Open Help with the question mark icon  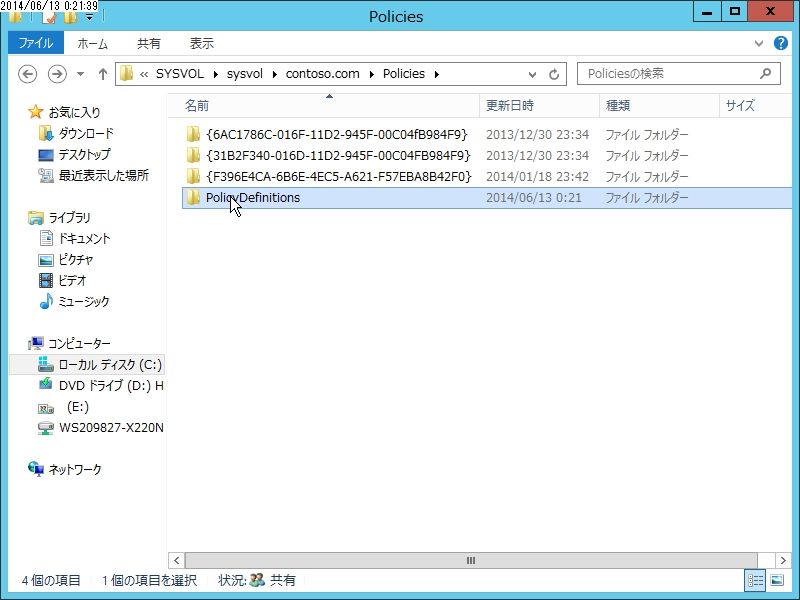click(781, 43)
